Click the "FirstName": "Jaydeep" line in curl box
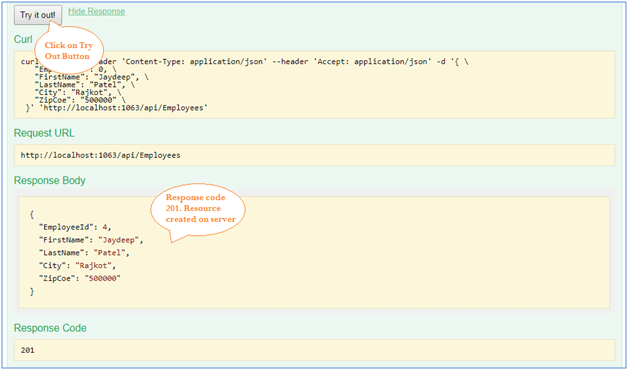 click(92, 77)
